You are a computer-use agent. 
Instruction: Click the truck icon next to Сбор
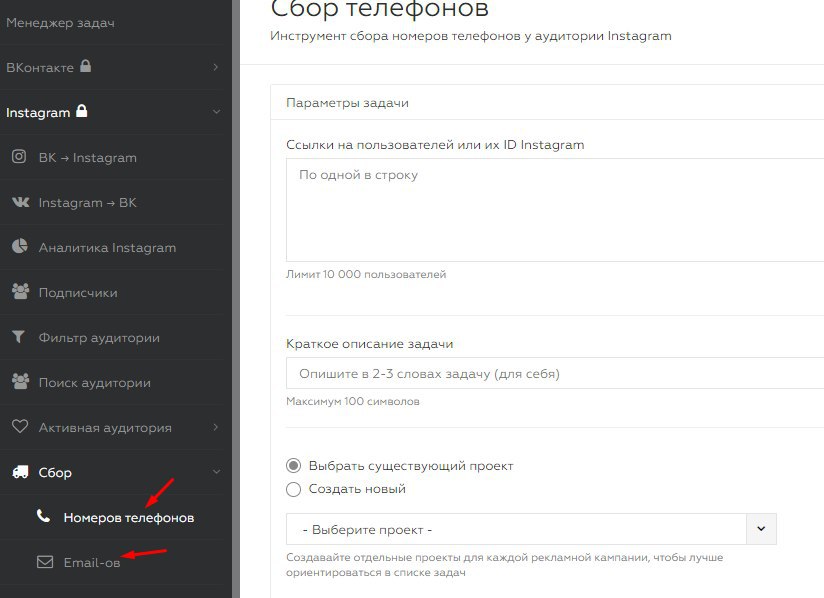[x=20, y=472]
